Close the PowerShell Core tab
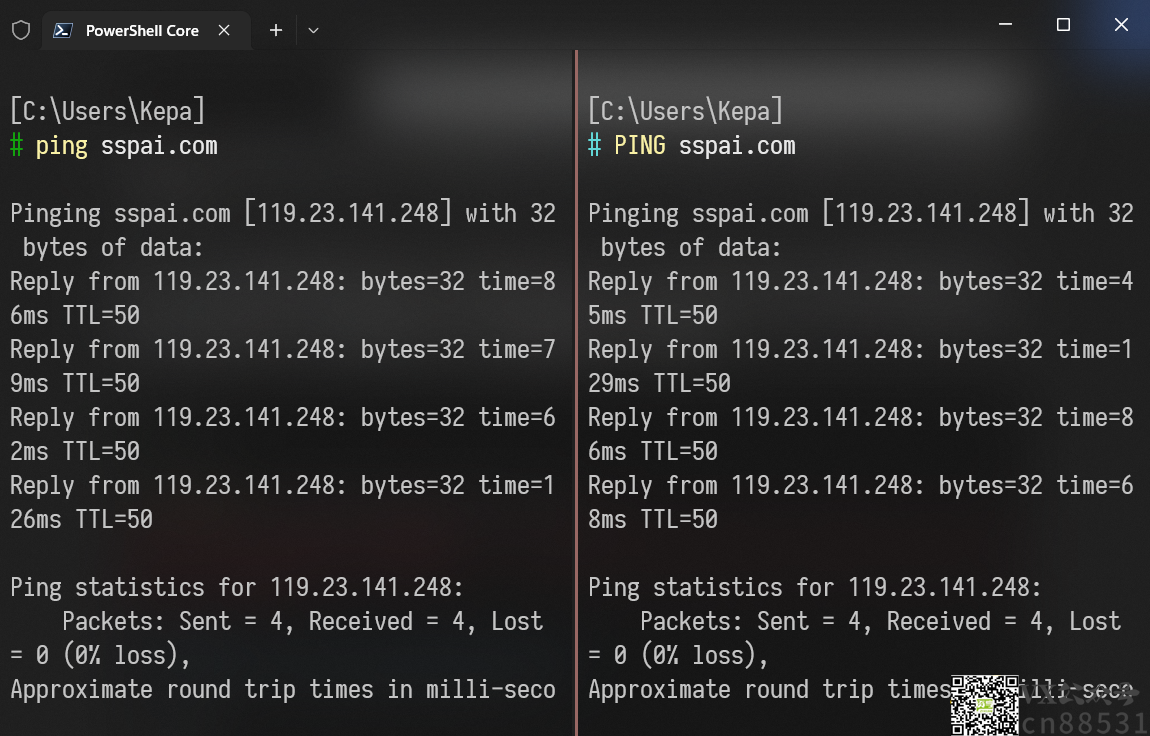 224,30
